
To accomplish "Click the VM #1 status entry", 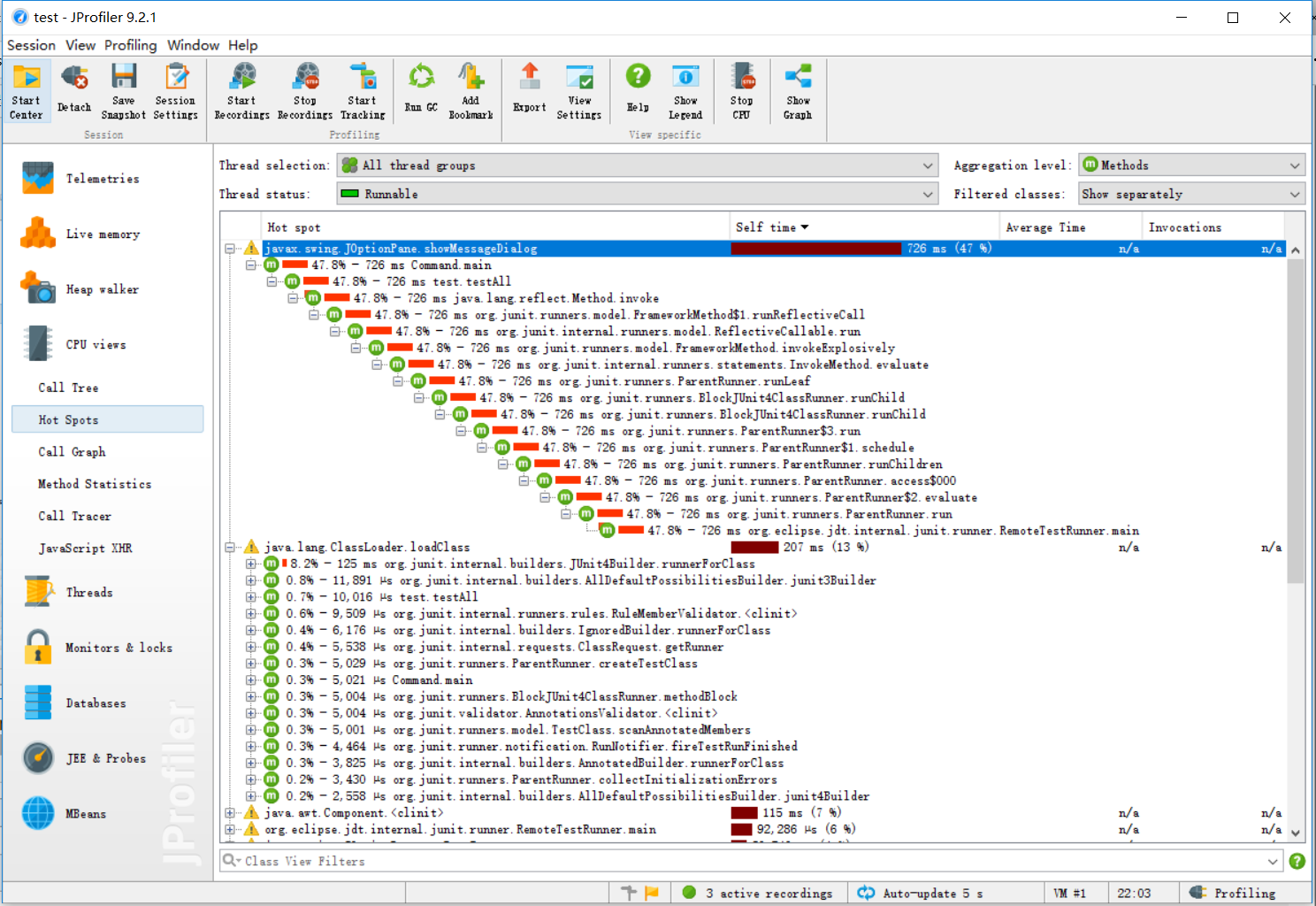I will tap(1069, 893).
